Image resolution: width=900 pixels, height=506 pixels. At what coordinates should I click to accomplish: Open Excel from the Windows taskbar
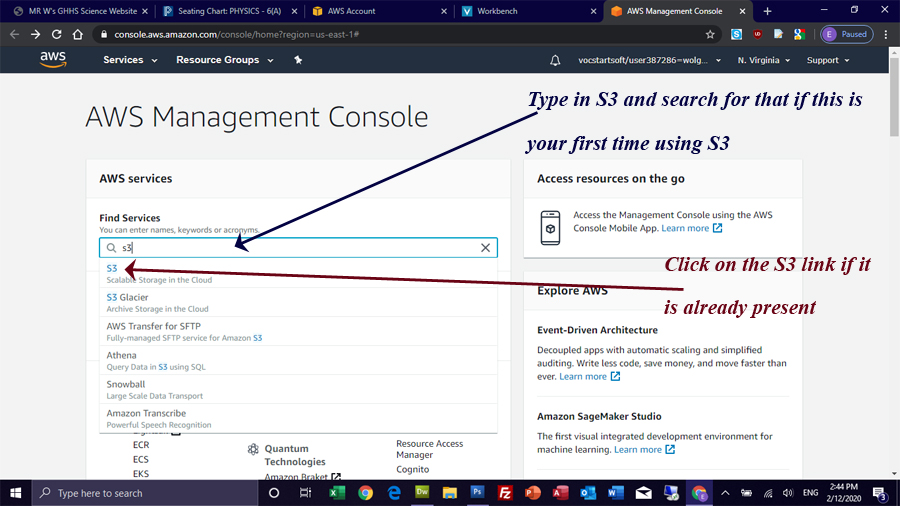(x=338, y=493)
